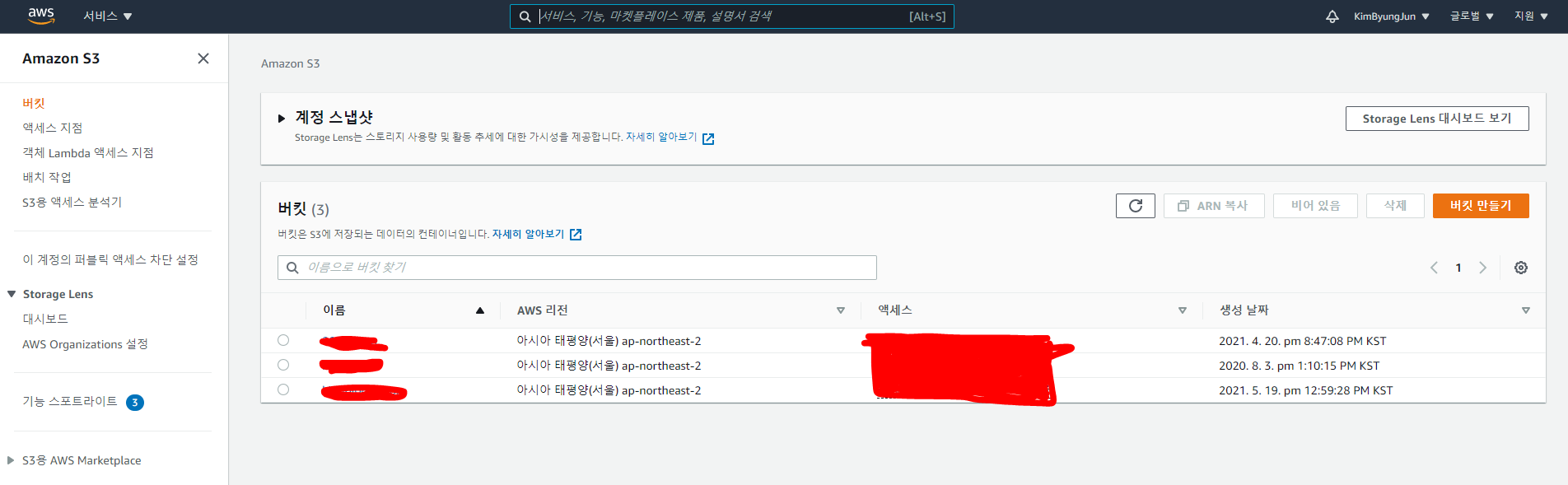
Task: Click date 2021. 5. 19. pm 12:59:28 PM KST
Action: pos(1305,390)
